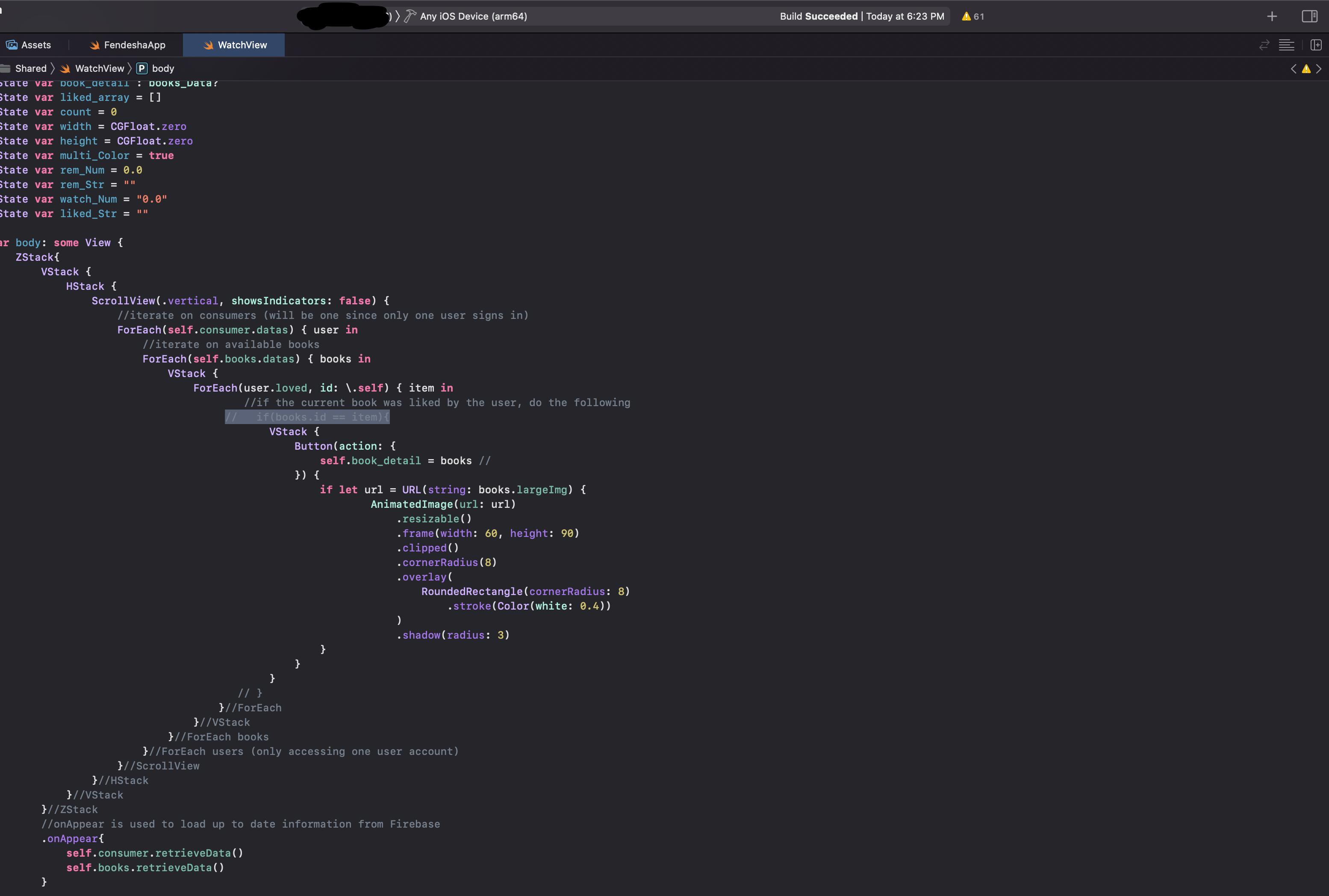Toggle the inspector panel visibility
The height and width of the screenshot is (896, 1329).
coord(1310,16)
